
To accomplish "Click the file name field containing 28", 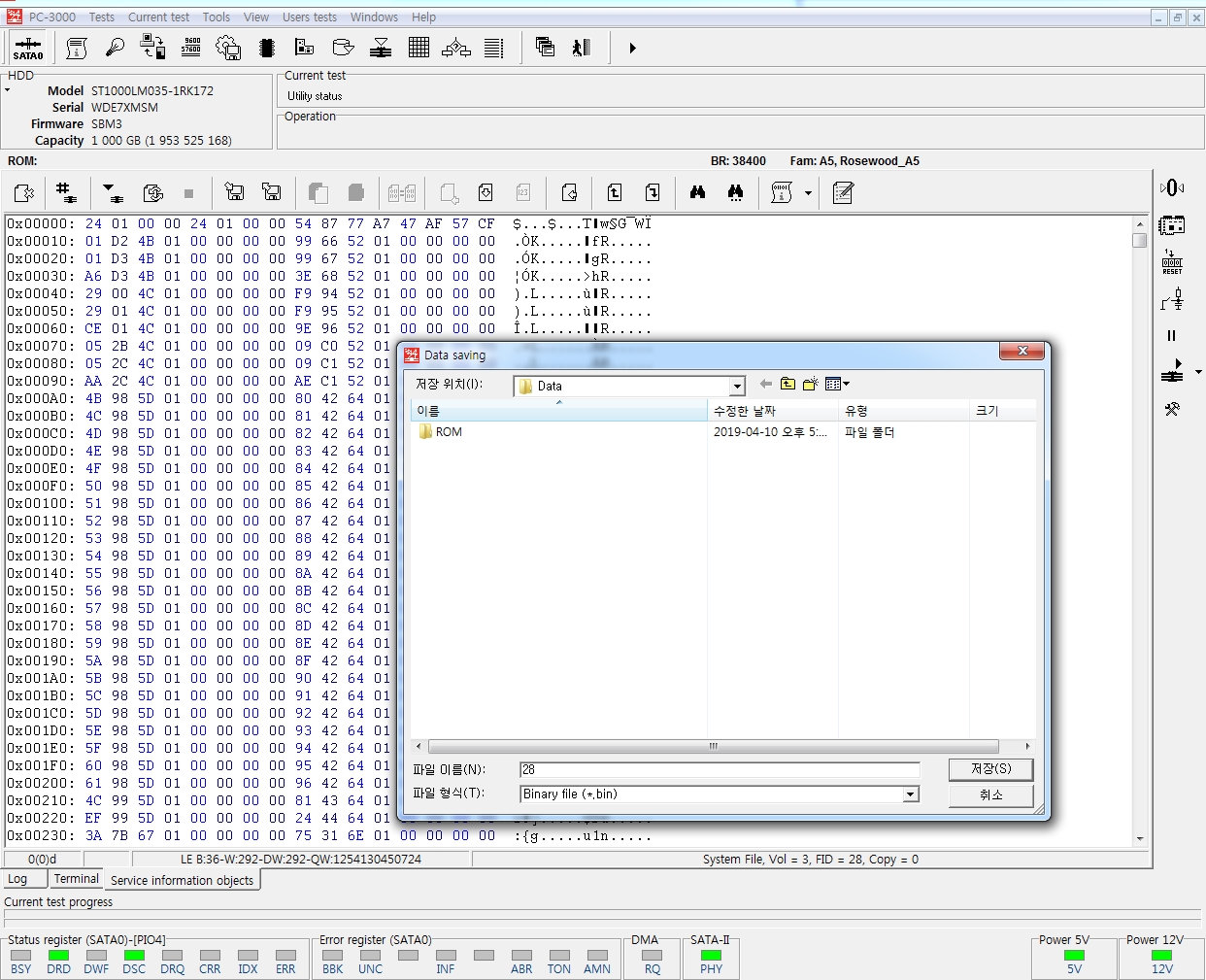I will tap(720, 769).
